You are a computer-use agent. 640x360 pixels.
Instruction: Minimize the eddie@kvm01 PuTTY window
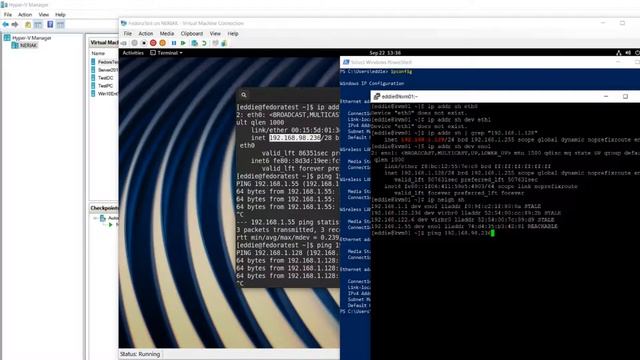[606, 96]
